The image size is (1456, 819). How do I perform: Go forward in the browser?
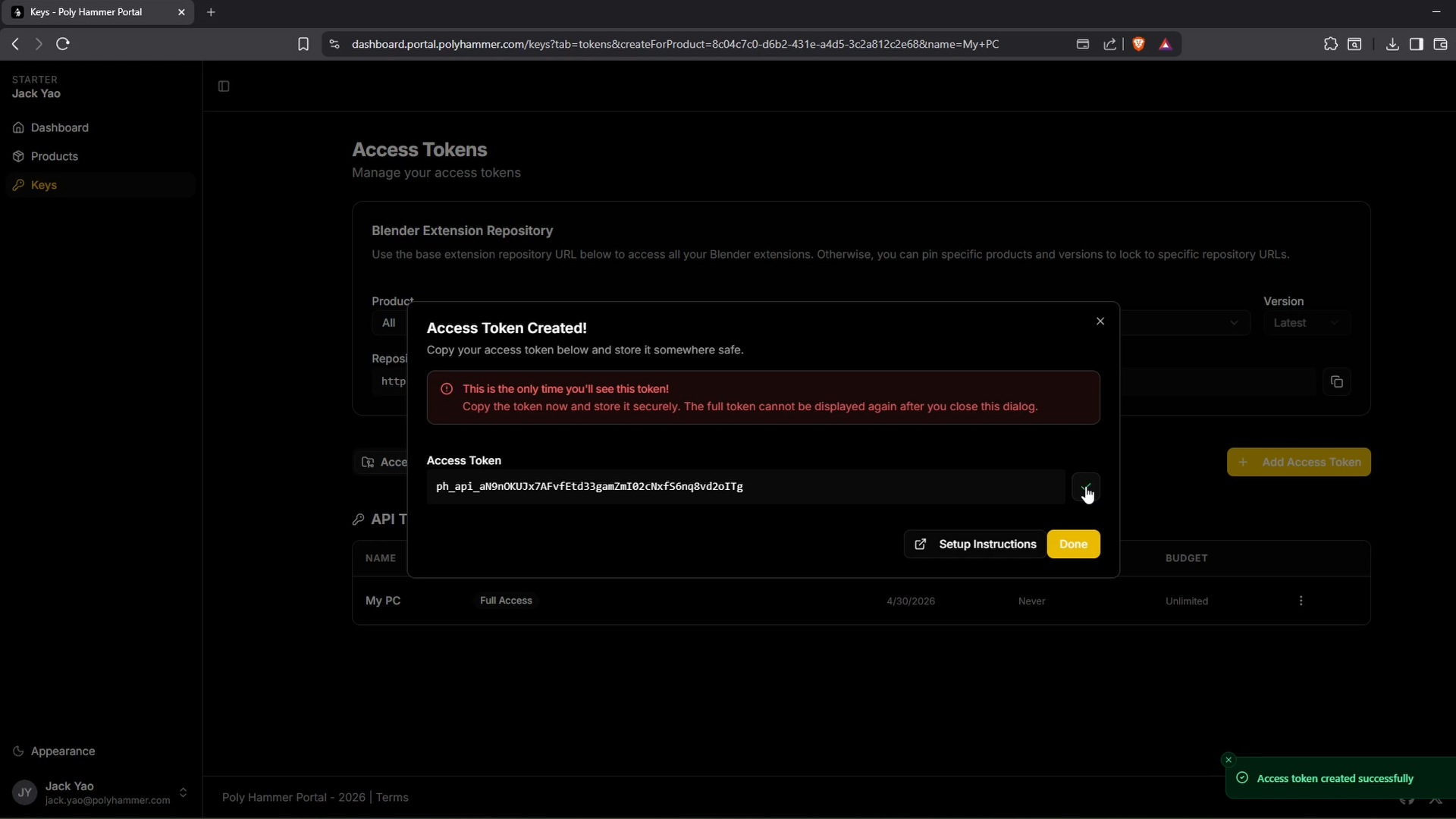point(39,44)
